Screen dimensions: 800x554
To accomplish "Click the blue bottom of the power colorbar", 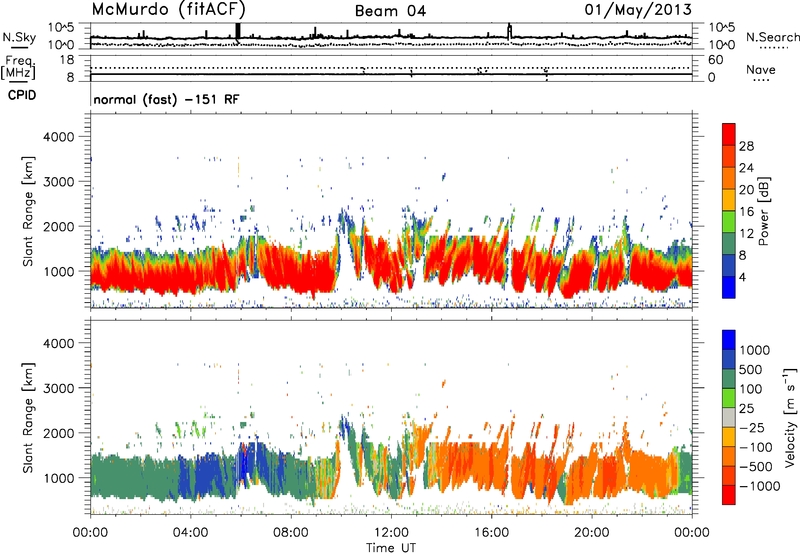I will click(x=729, y=287).
